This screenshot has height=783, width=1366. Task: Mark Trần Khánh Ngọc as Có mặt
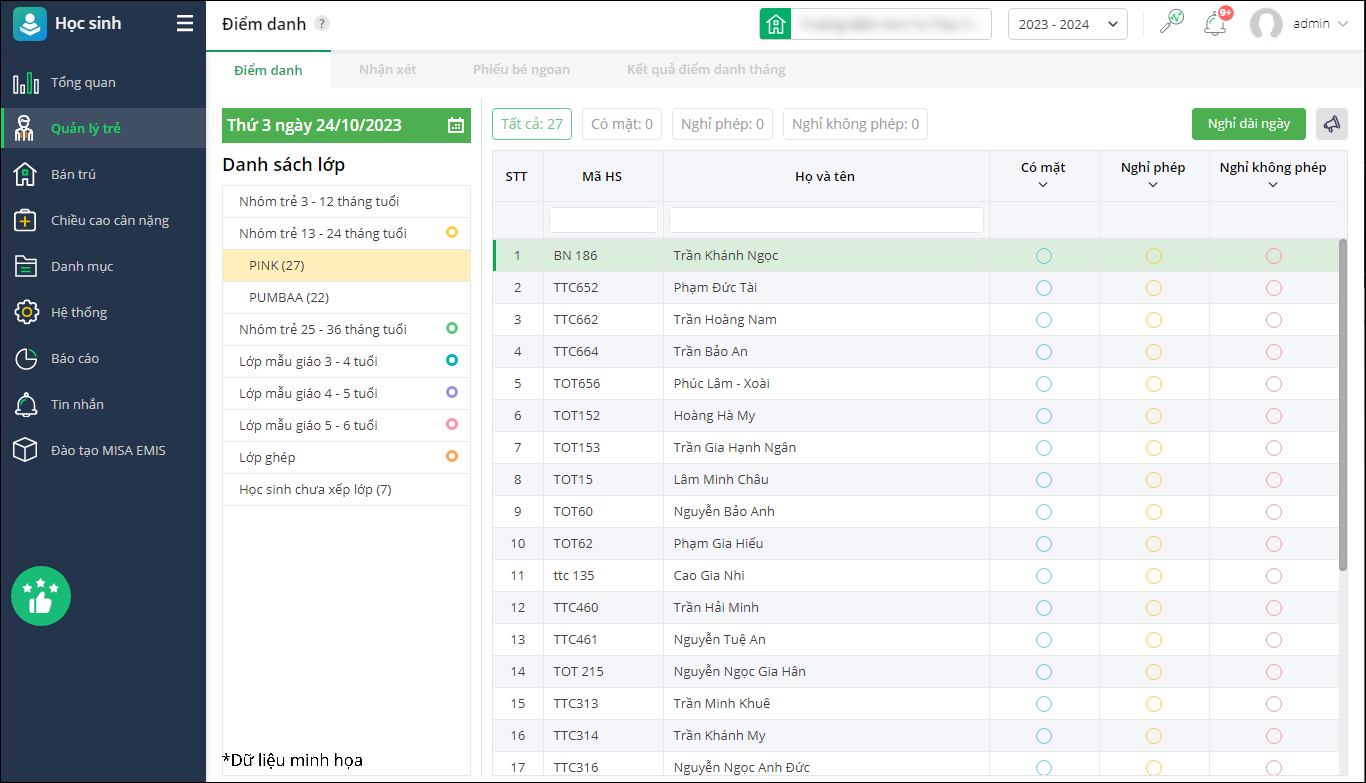click(1044, 256)
